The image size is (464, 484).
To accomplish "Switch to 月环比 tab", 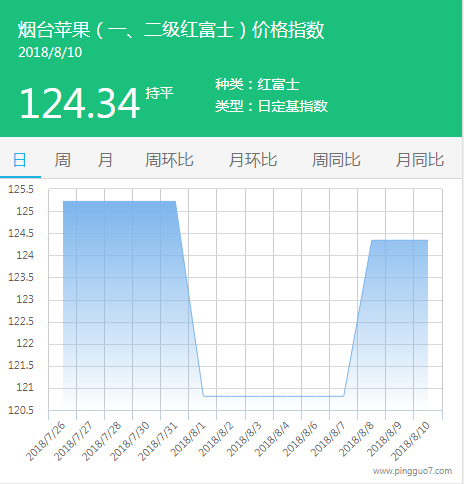I will [x=253, y=160].
